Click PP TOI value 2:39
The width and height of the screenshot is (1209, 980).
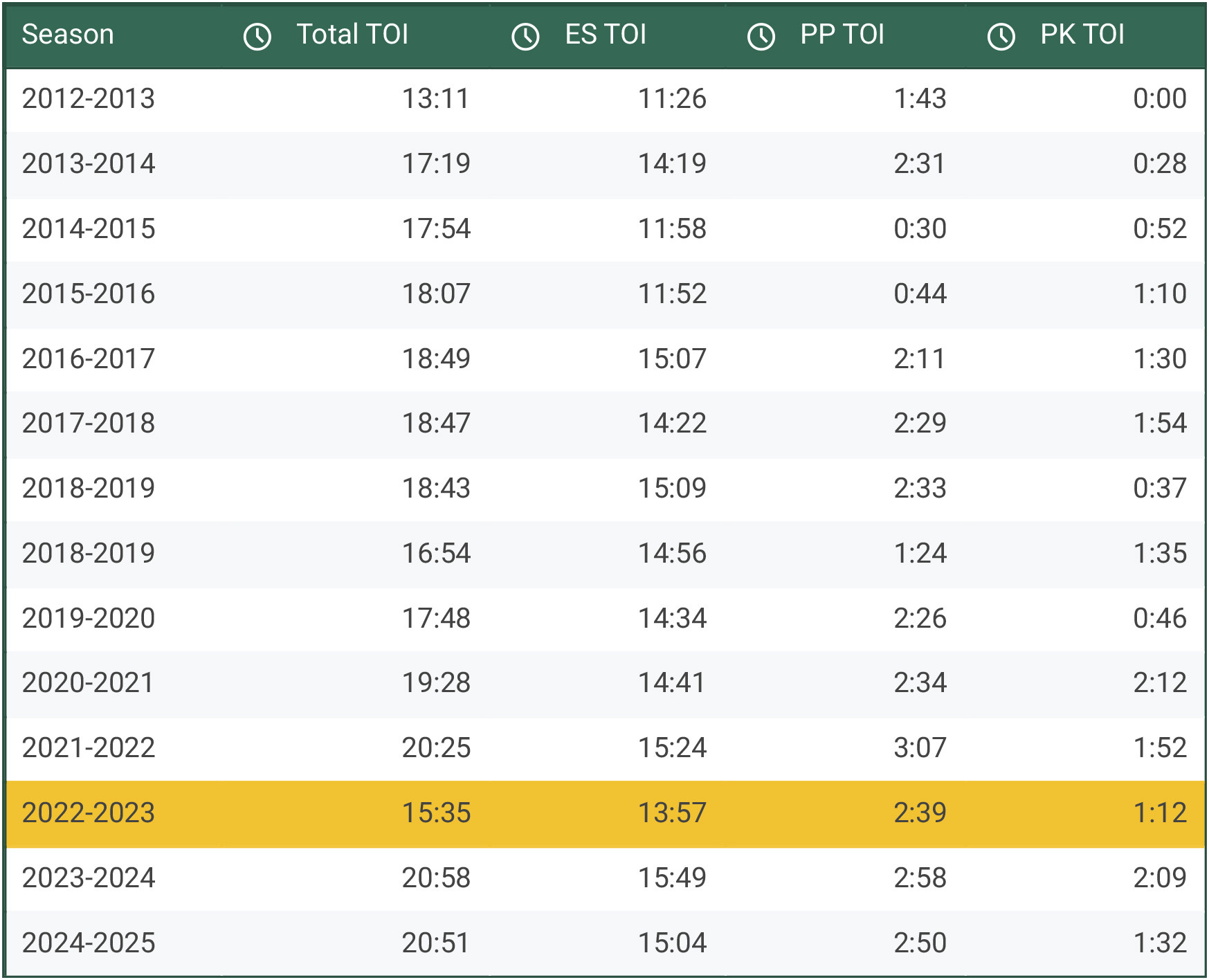920,813
